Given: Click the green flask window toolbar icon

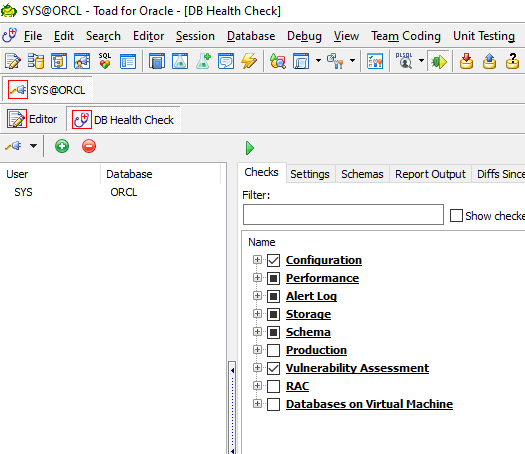Looking at the screenshot, I should tap(180, 61).
